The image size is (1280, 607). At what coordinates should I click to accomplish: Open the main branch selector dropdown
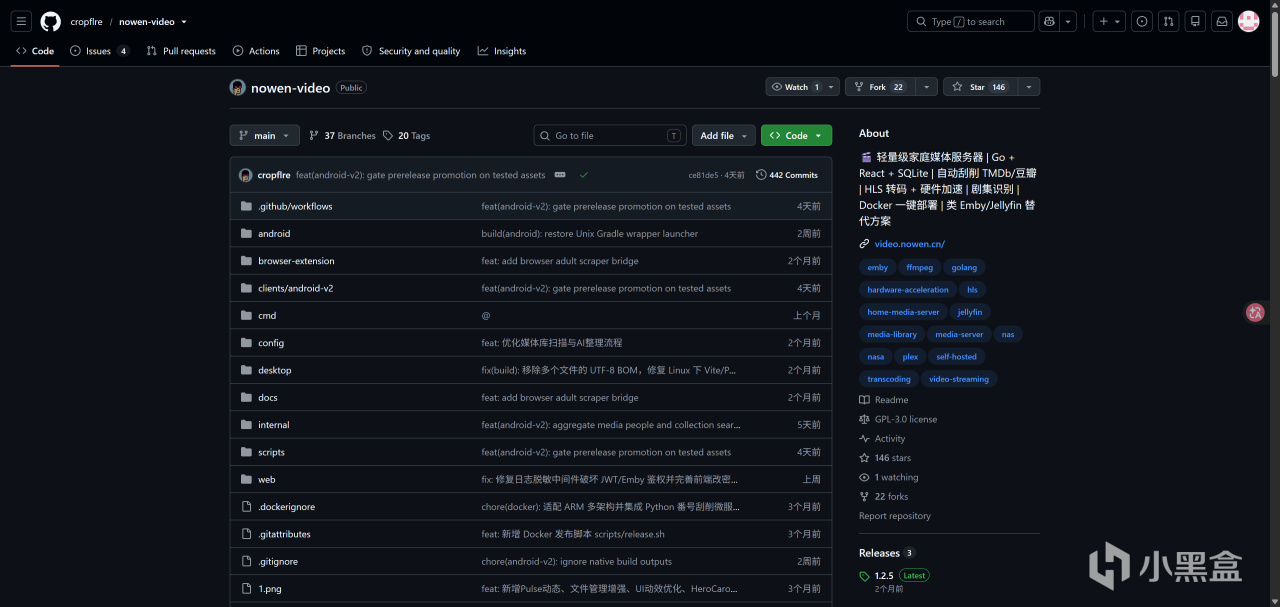coord(264,135)
